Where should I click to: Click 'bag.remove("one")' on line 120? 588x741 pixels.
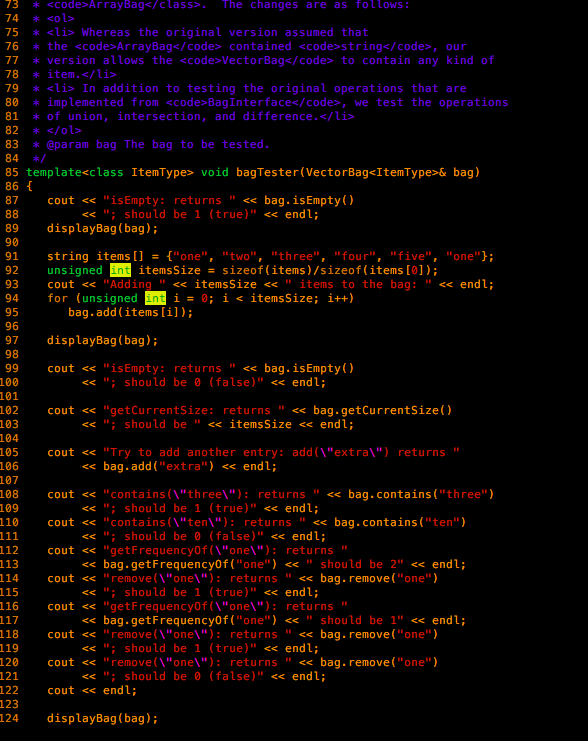click(x=379, y=663)
